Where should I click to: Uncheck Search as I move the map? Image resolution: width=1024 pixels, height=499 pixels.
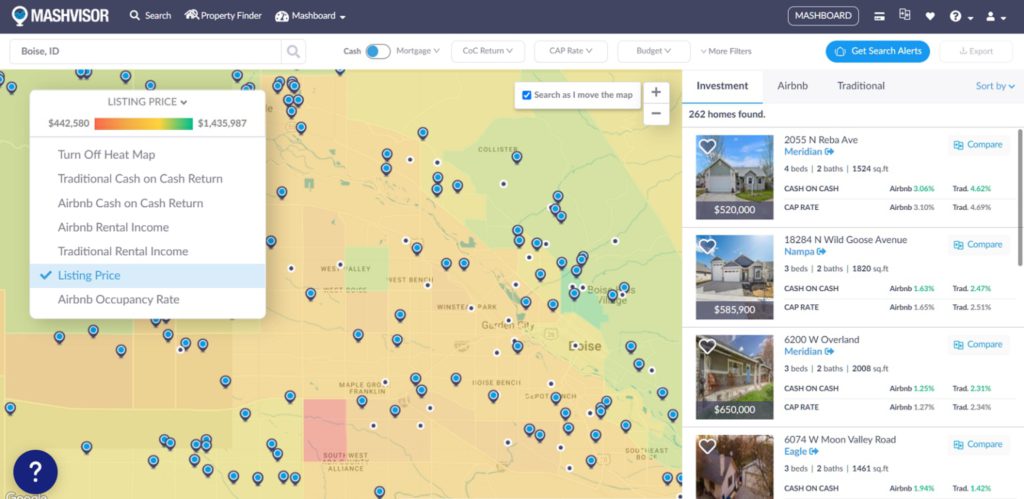pos(526,95)
